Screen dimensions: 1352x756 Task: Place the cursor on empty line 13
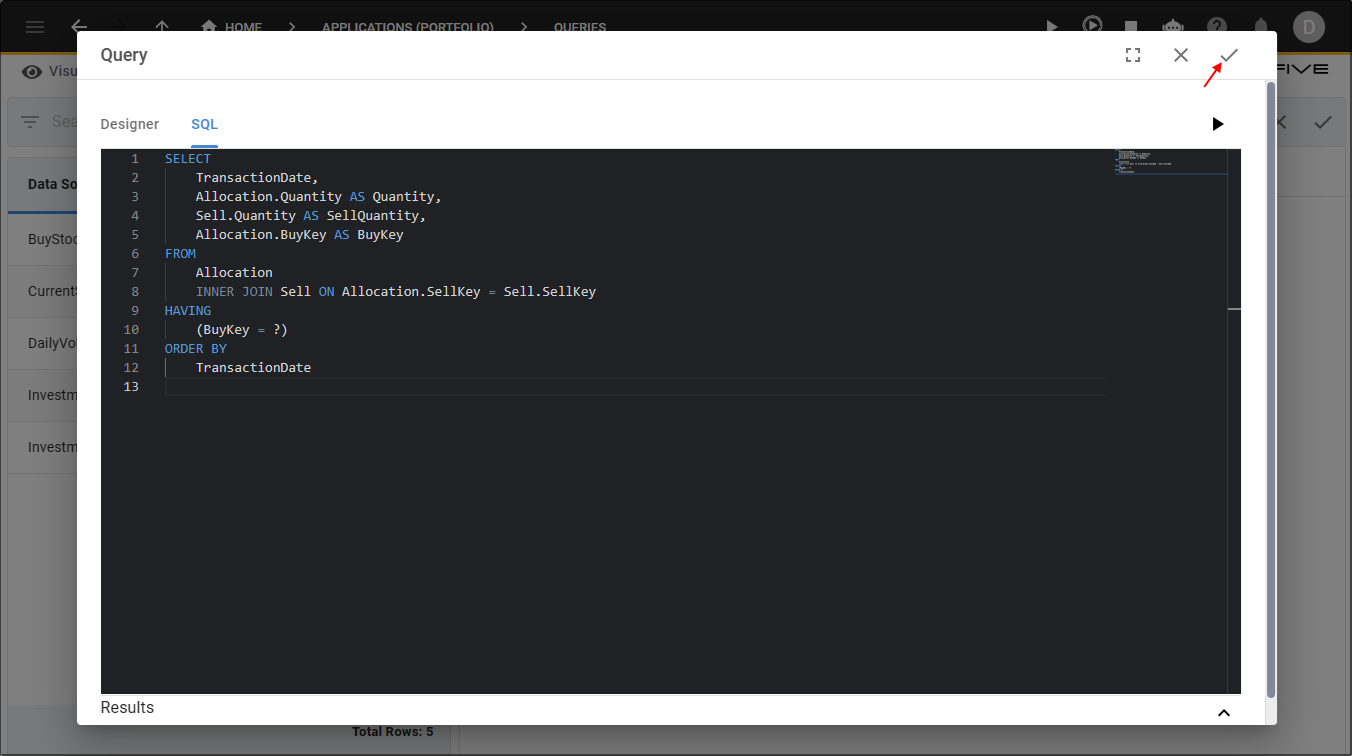click(636, 387)
